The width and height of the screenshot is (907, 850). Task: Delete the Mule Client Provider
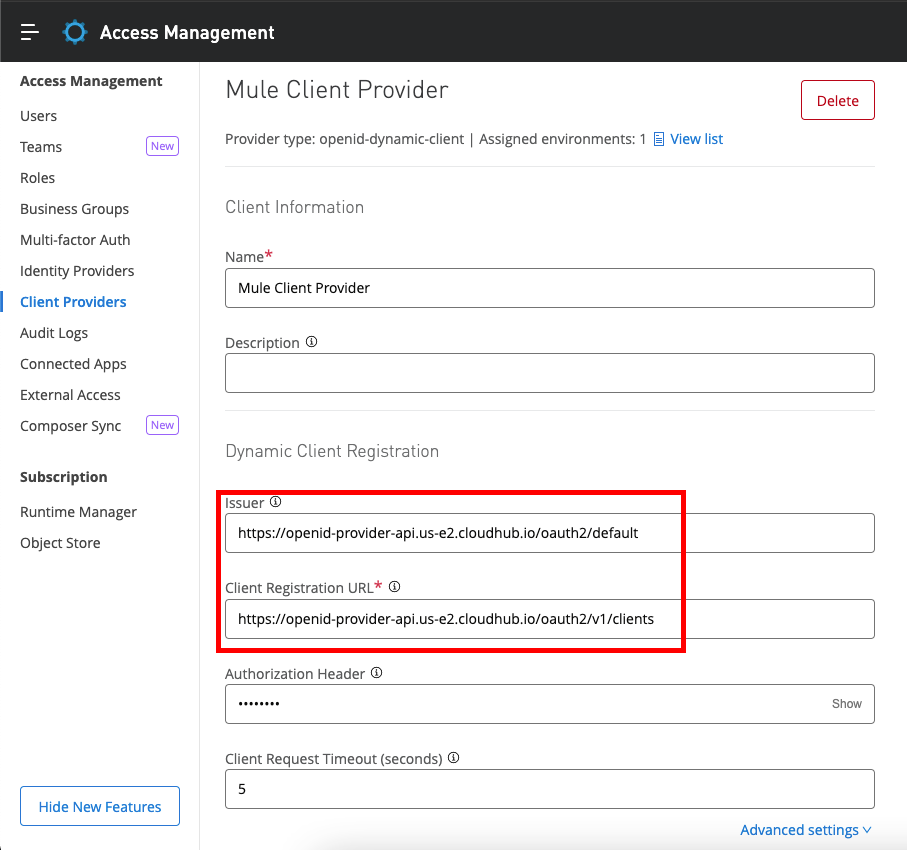pos(837,100)
